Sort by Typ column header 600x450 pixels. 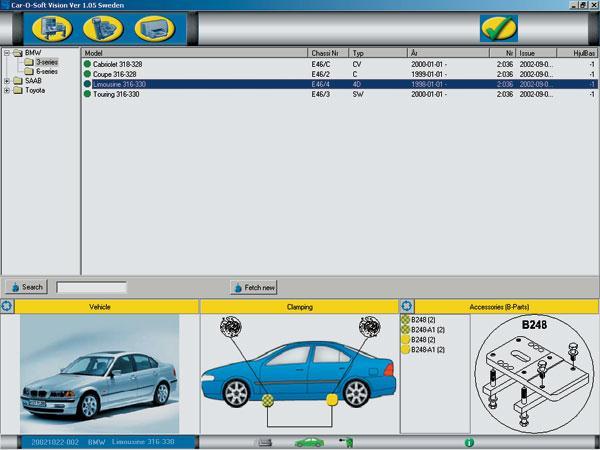378,53
